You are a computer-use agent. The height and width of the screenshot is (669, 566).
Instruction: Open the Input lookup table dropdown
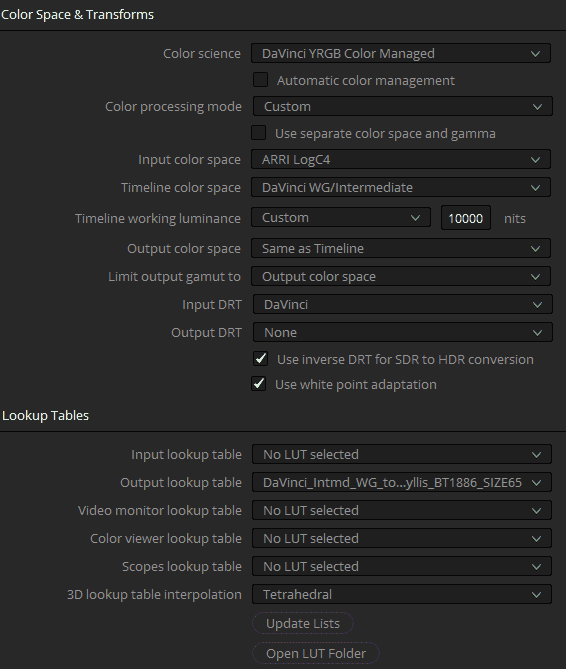point(401,454)
